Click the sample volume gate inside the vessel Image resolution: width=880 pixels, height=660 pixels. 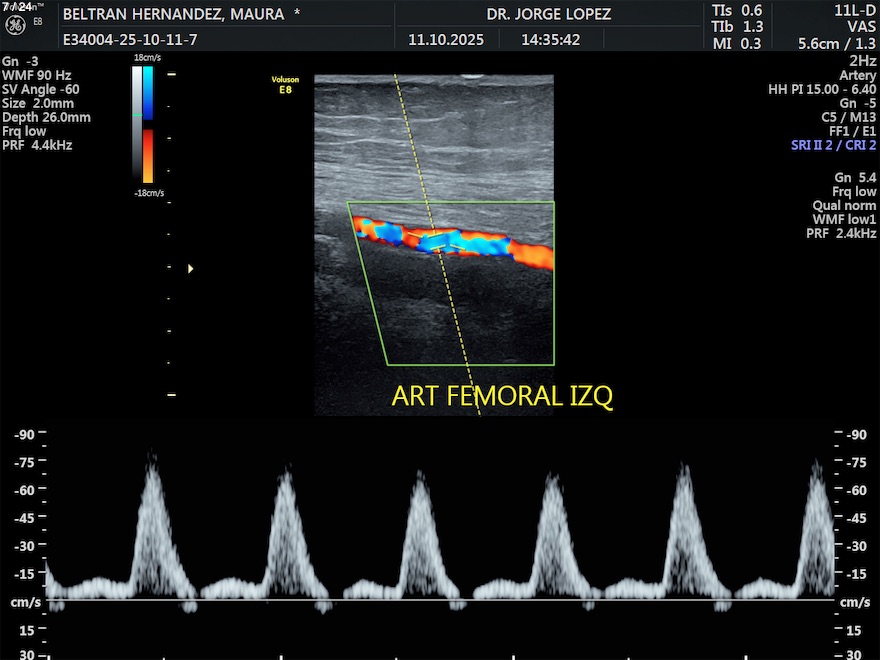[435, 241]
